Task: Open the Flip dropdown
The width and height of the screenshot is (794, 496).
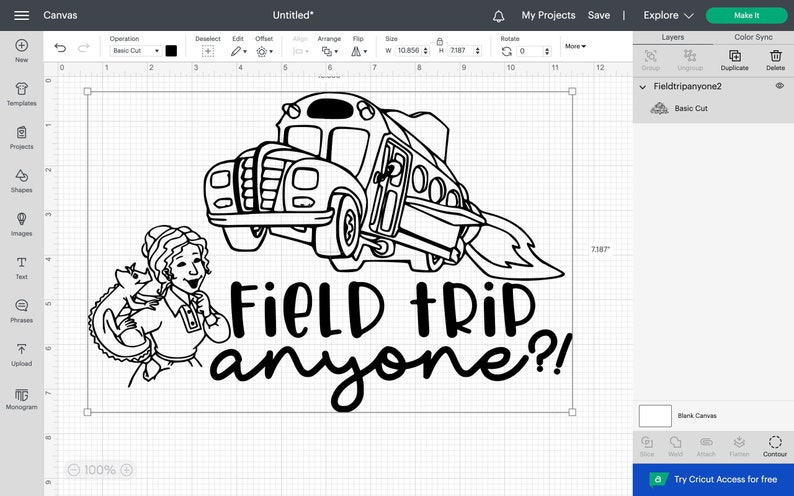Action: click(x=359, y=51)
